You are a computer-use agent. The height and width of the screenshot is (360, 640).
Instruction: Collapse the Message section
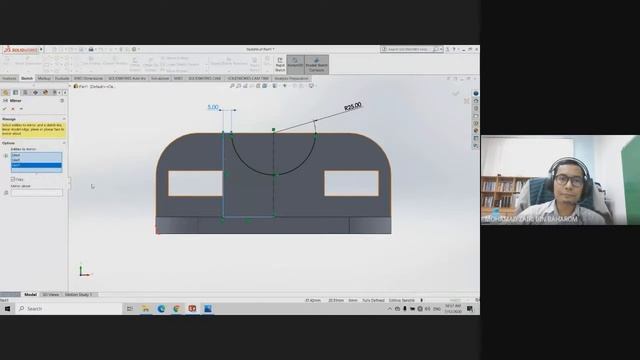(64, 119)
